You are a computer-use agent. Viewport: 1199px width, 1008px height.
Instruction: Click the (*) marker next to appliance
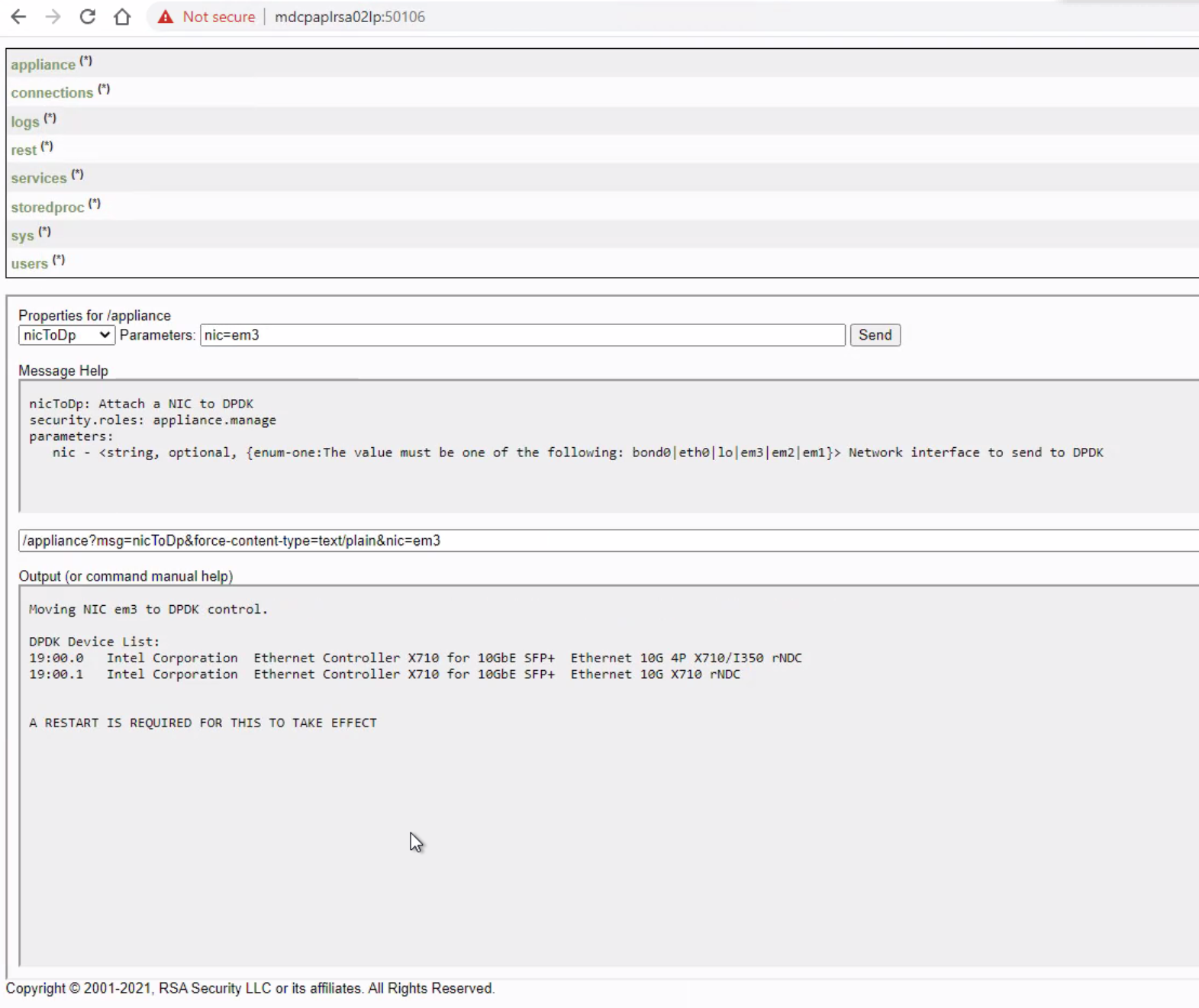pos(86,61)
